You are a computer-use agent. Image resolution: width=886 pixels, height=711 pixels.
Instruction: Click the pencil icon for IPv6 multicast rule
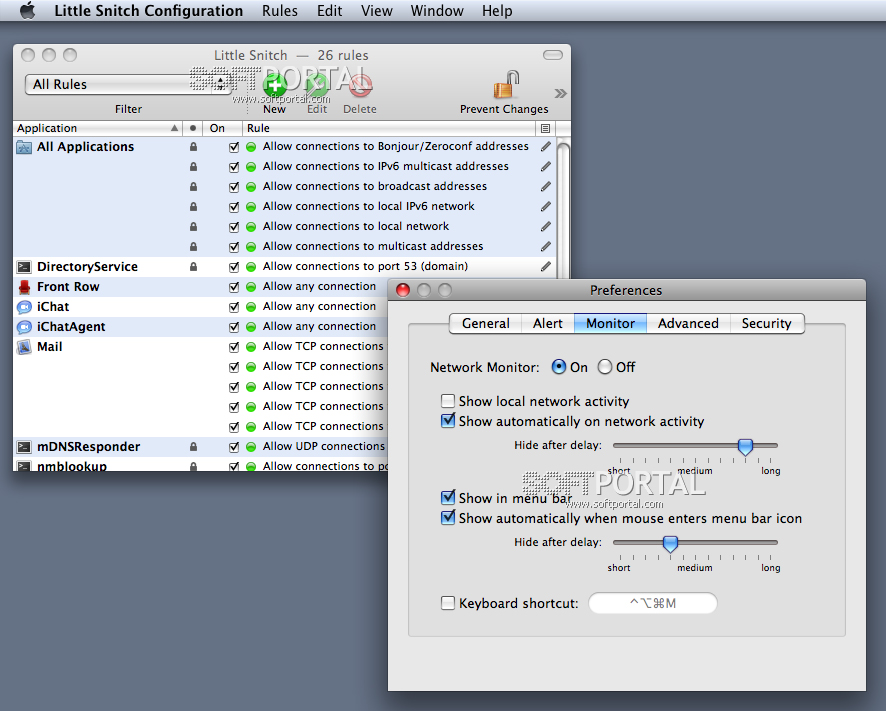[x=545, y=167]
